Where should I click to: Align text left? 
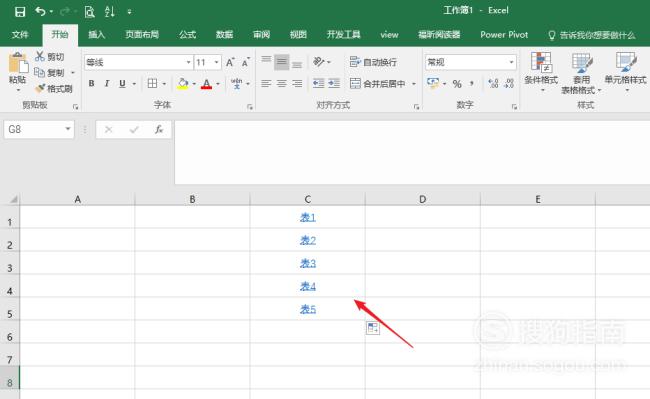(x=266, y=84)
